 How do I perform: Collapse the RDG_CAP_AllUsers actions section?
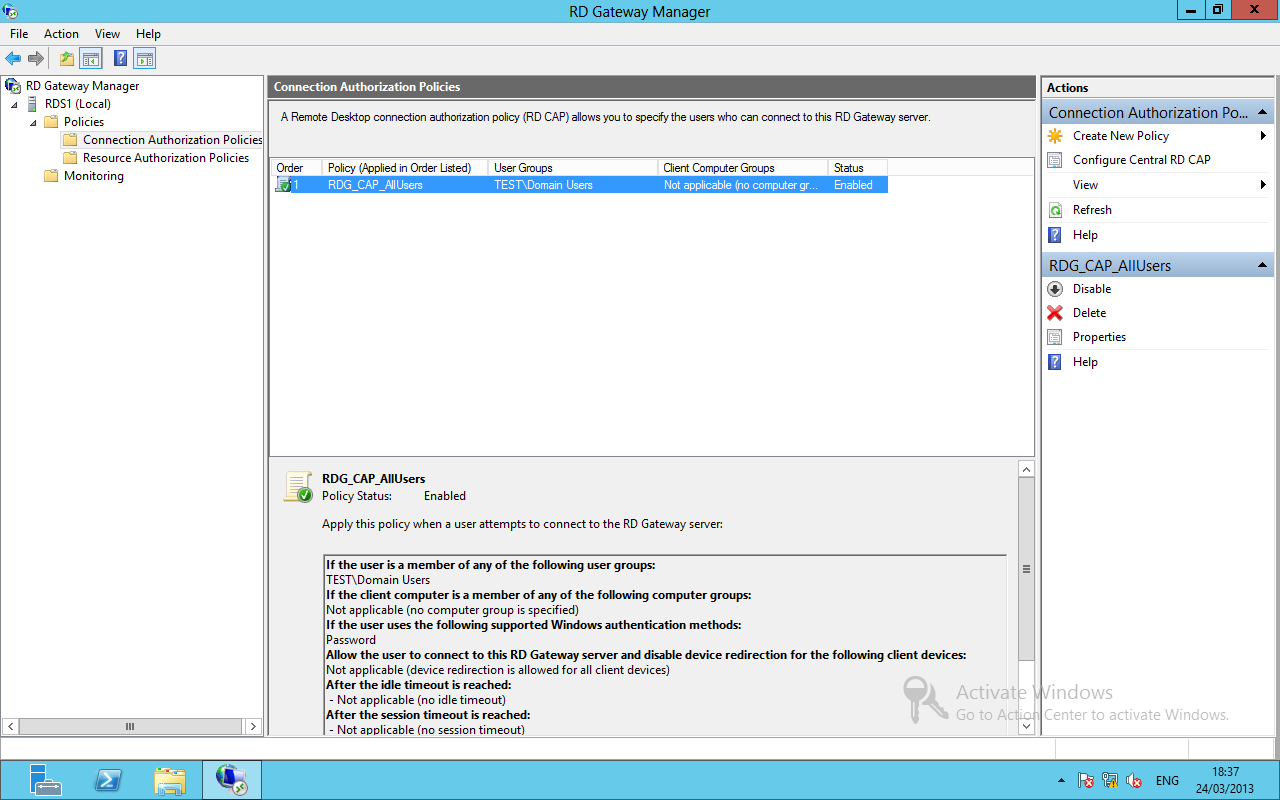(1263, 266)
